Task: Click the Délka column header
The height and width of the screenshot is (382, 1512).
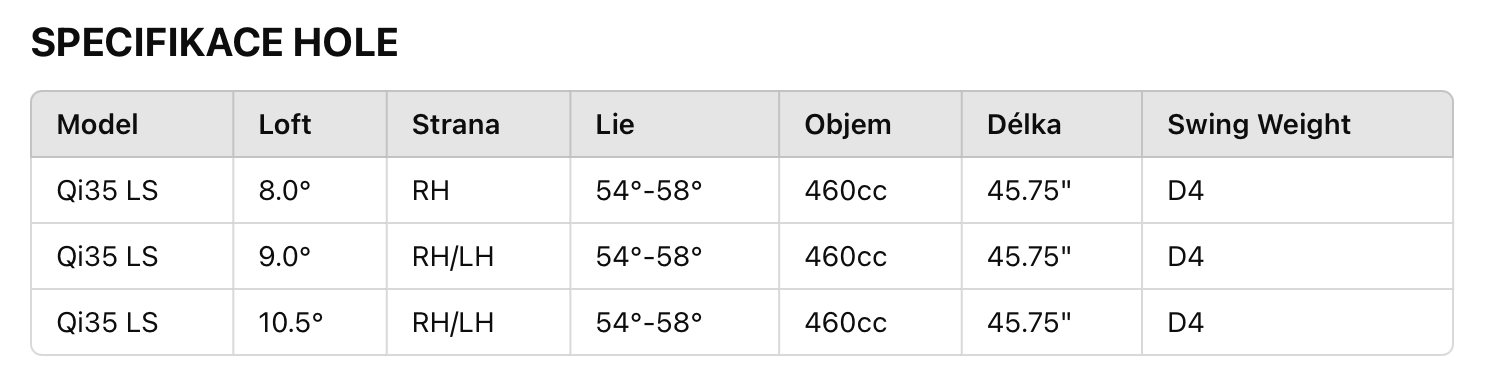Action: pos(1024,124)
